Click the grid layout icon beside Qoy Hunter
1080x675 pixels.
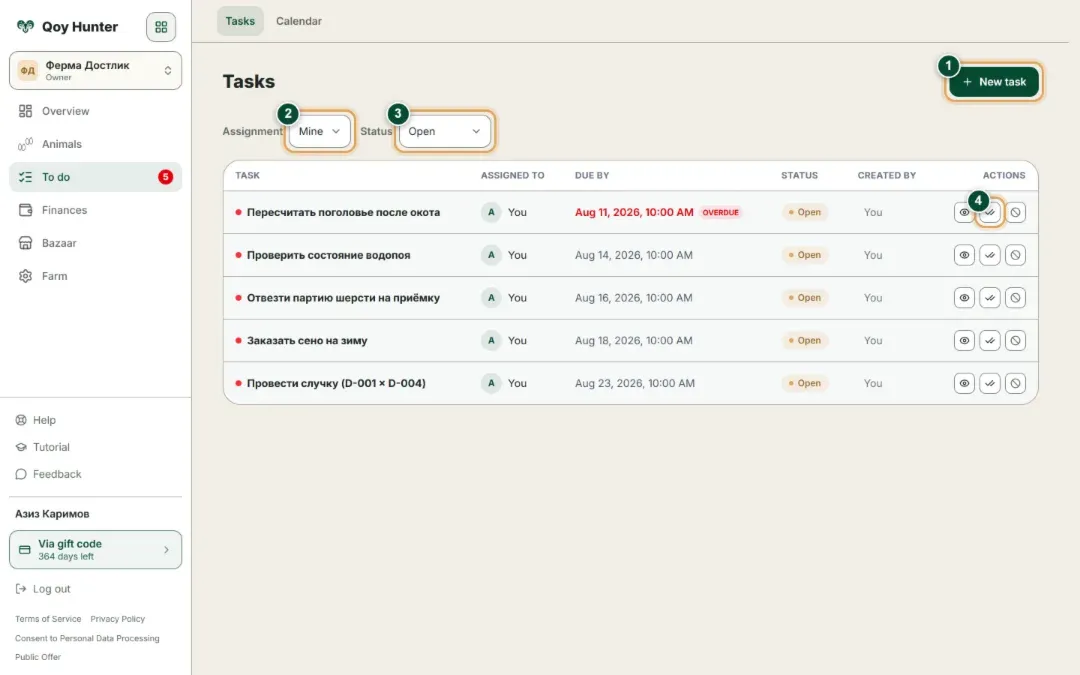[x=160, y=27]
